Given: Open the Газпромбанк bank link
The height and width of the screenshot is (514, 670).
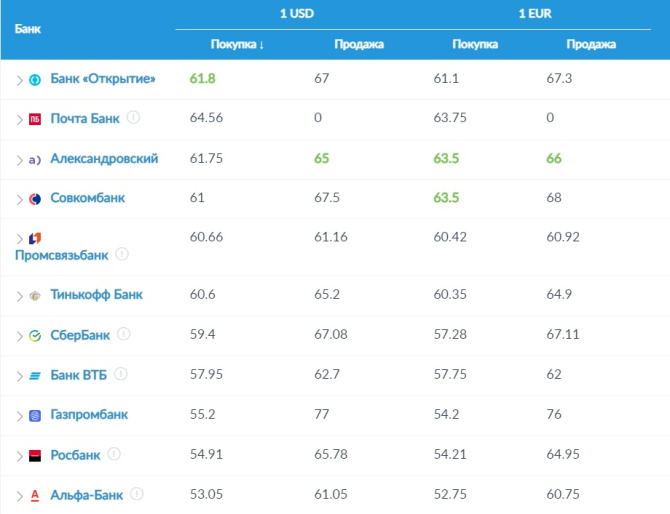Looking at the screenshot, I should click(x=89, y=415).
